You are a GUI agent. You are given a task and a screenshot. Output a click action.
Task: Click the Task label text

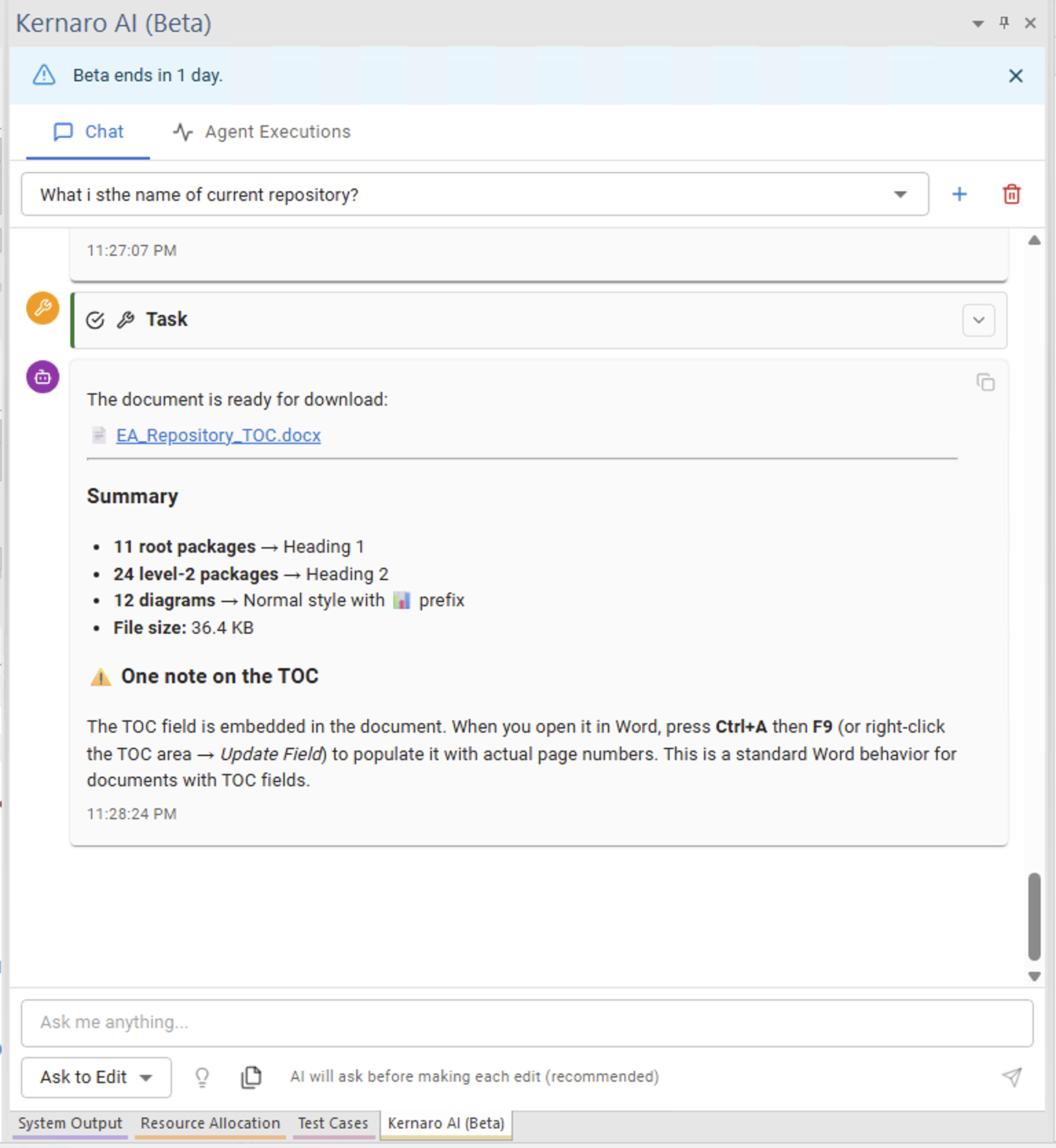coord(166,320)
